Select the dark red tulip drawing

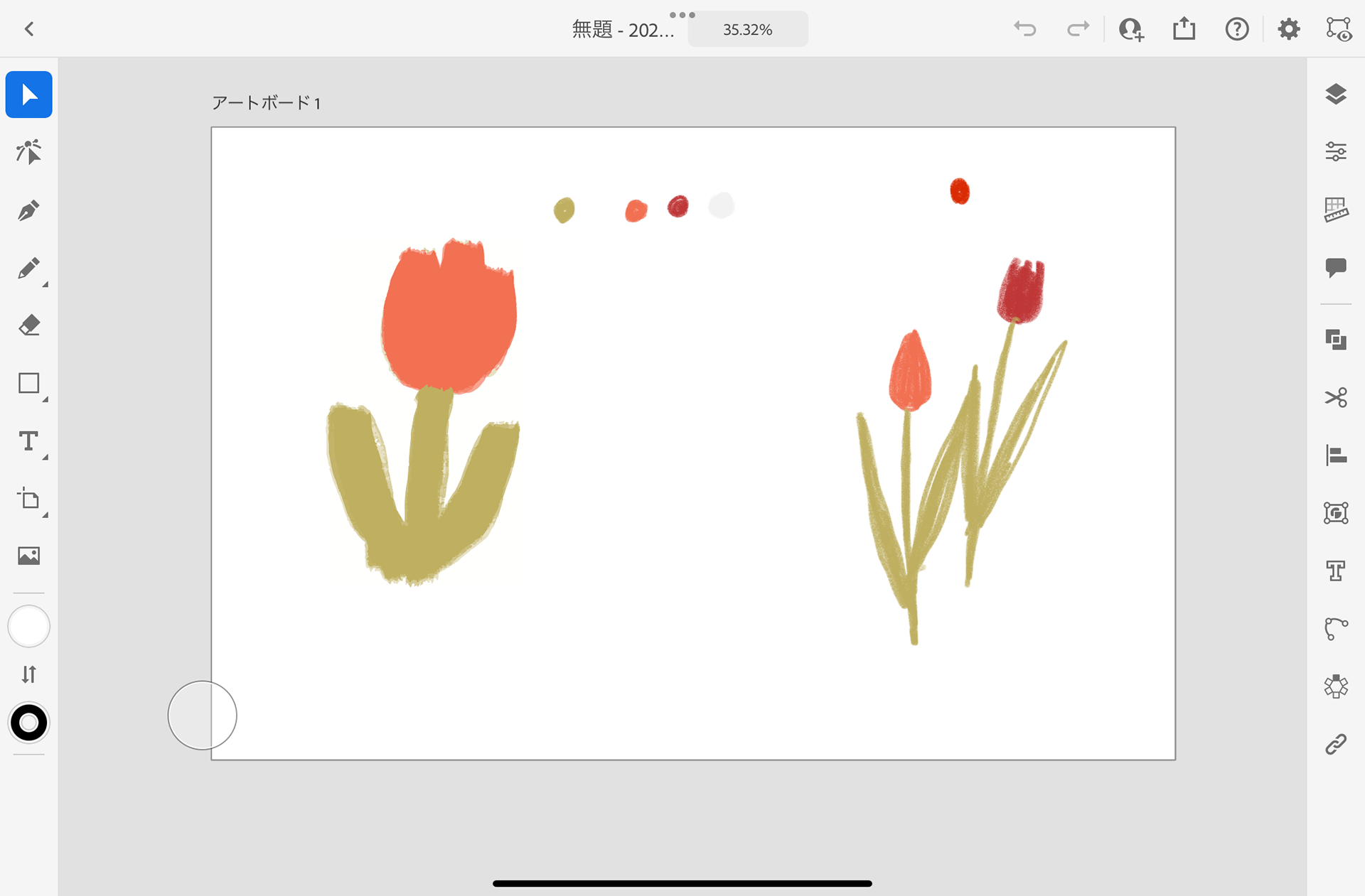pos(1022,291)
